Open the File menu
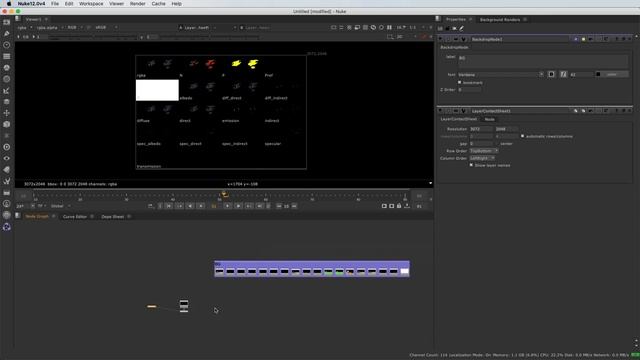 click(55, 4)
